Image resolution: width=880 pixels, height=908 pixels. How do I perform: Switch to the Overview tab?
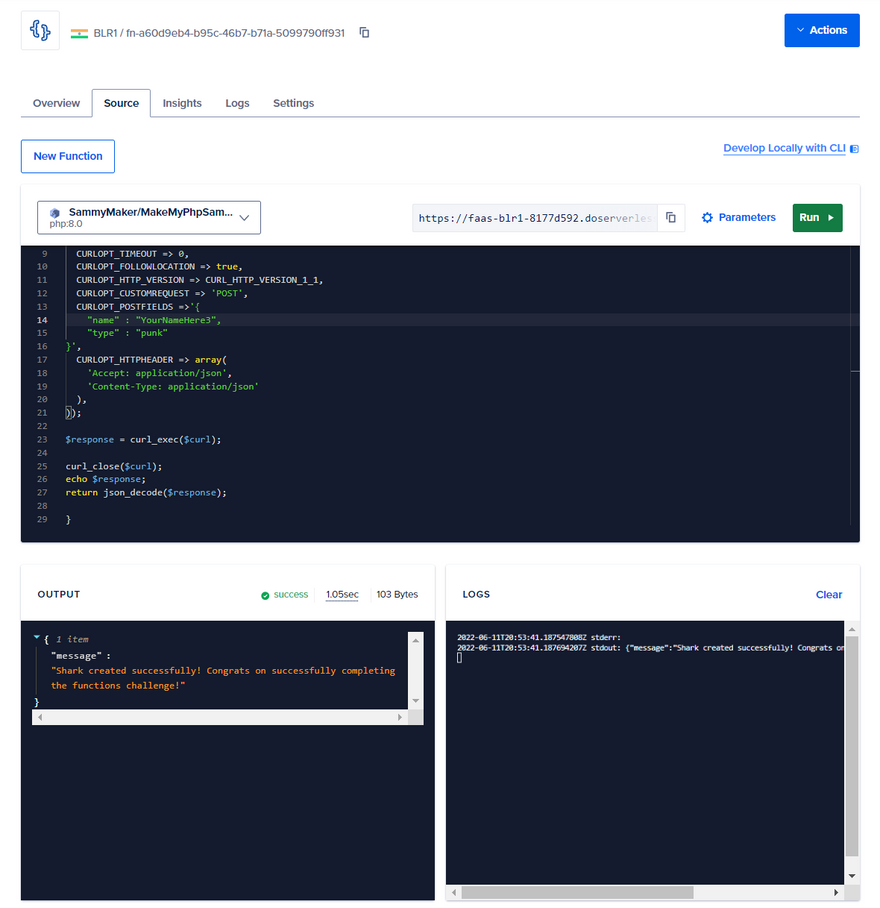[56, 103]
